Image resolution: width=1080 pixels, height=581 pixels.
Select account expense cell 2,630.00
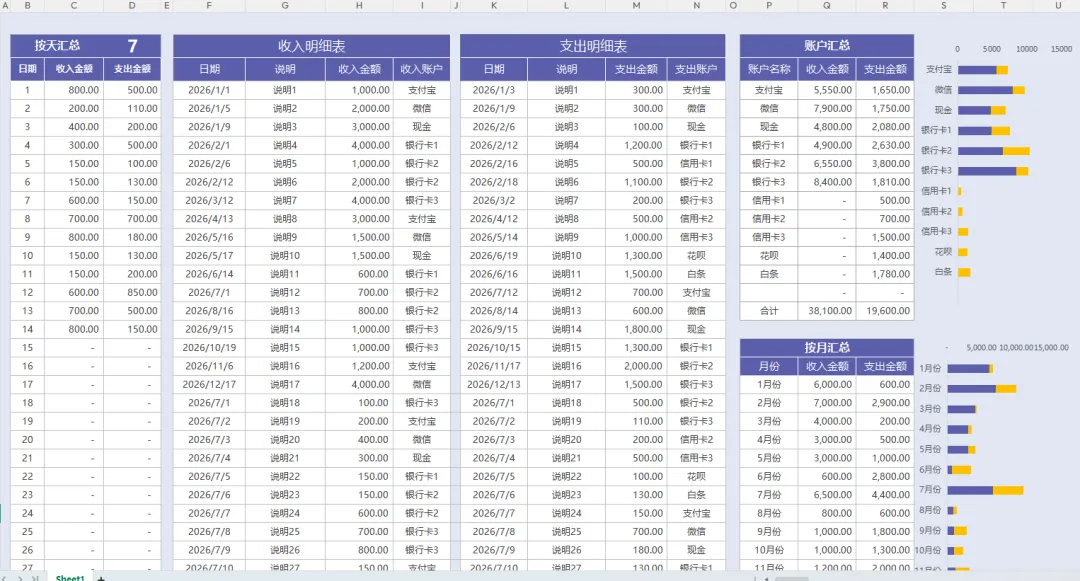pos(885,145)
